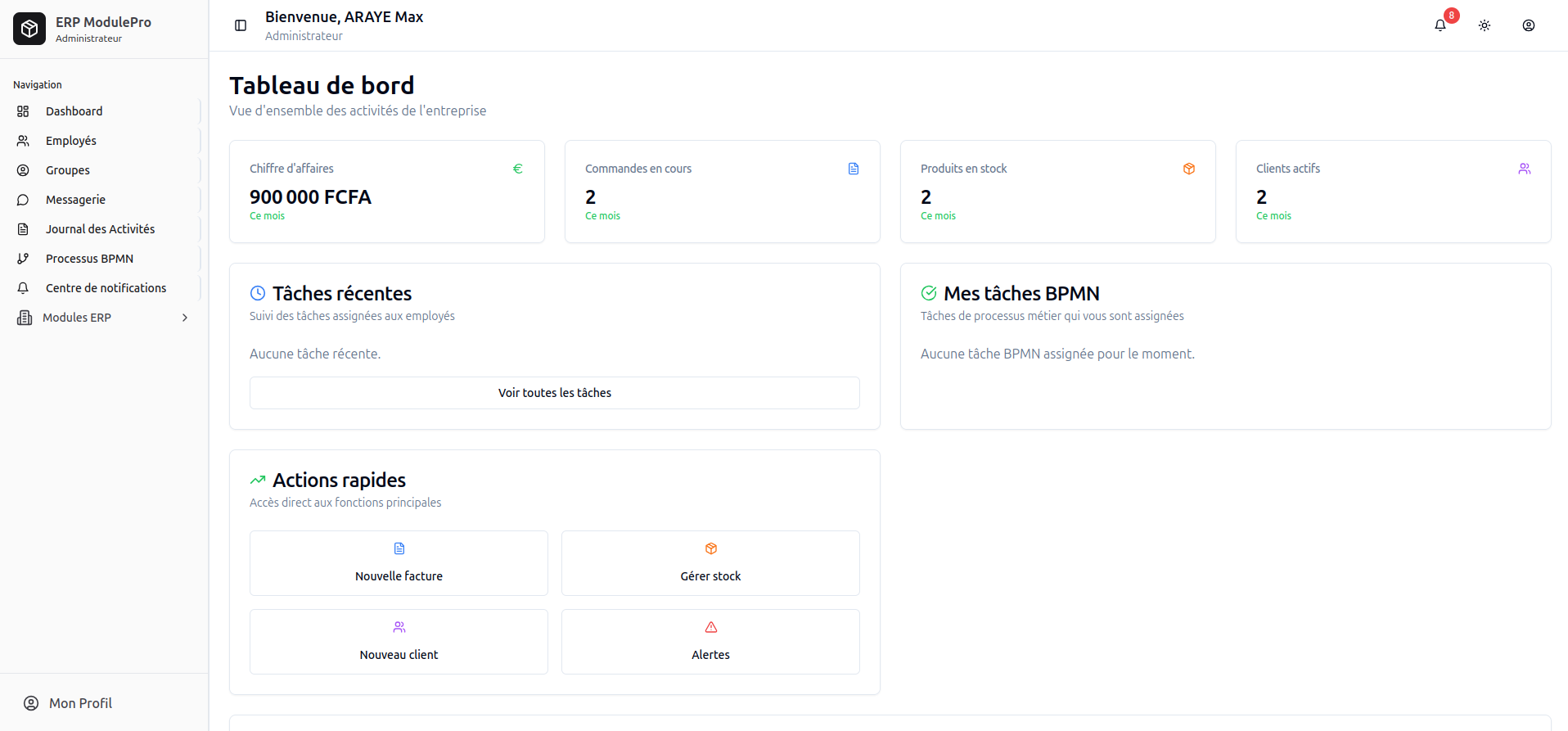1568x731 pixels.
Task: Select Processus BPMN in sidebar
Action: pos(89,259)
